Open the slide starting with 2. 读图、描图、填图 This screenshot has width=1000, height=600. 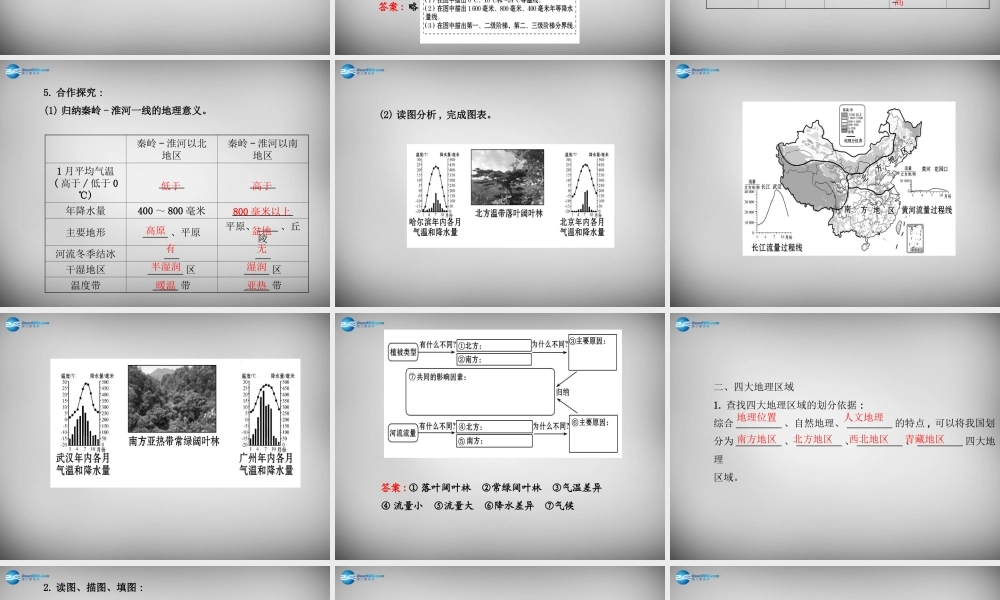165,583
